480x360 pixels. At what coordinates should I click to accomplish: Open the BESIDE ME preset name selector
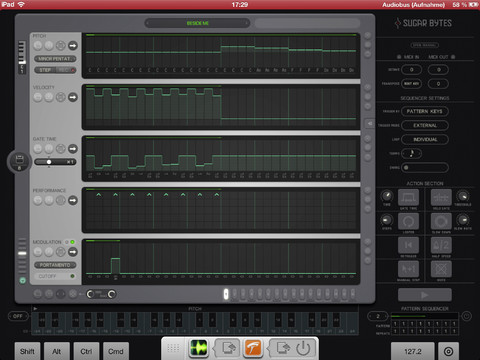(x=198, y=23)
